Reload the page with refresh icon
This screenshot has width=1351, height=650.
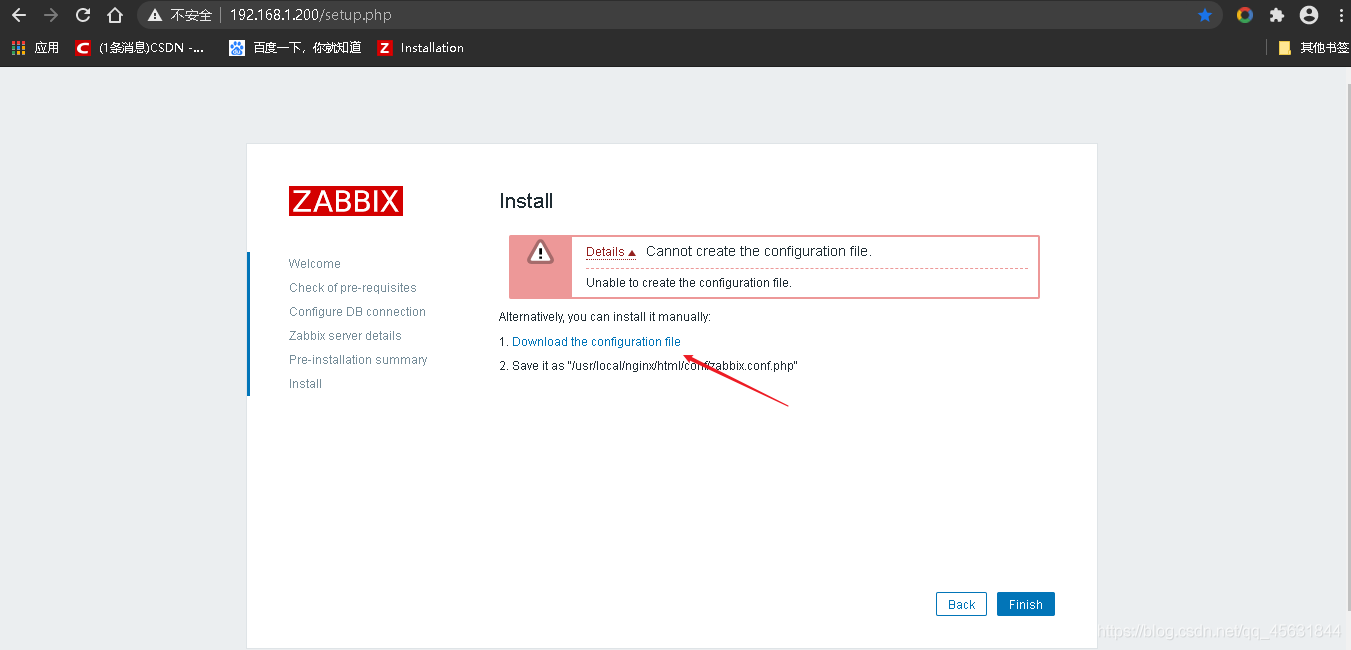(83, 15)
